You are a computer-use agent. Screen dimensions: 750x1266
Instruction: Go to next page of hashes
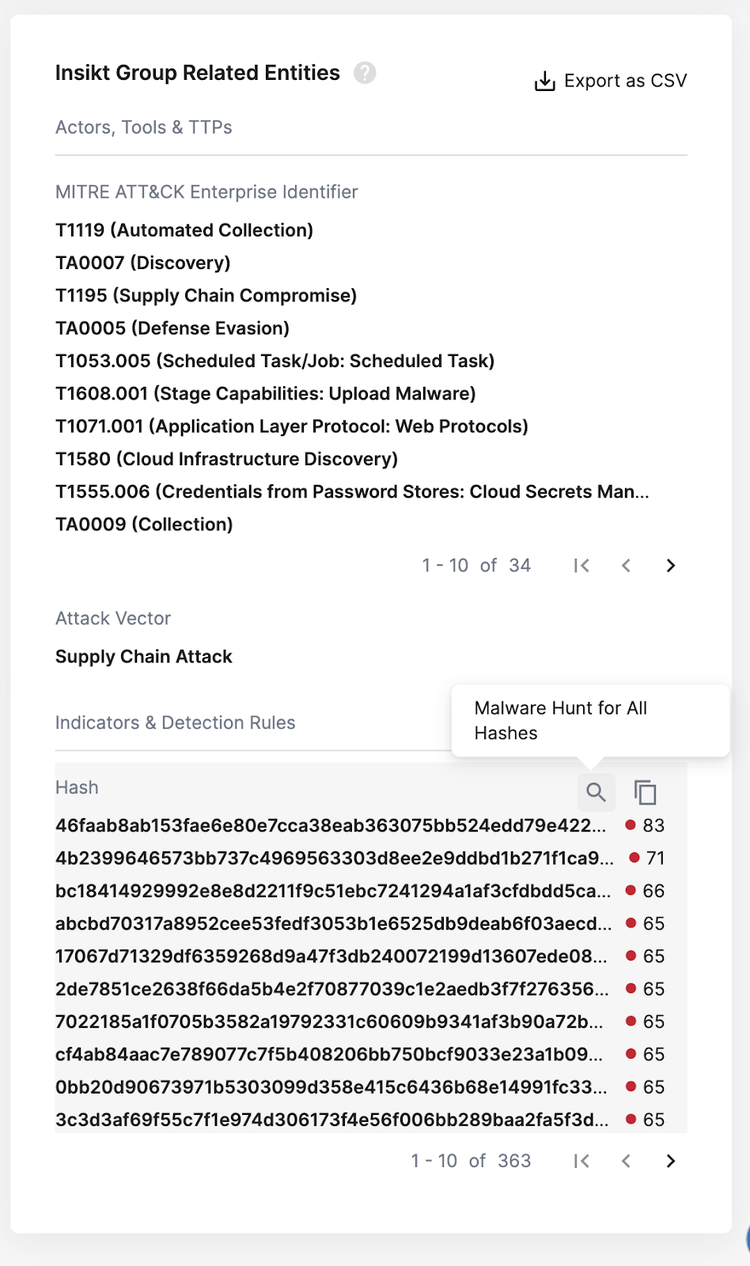tap(670, 1161)
